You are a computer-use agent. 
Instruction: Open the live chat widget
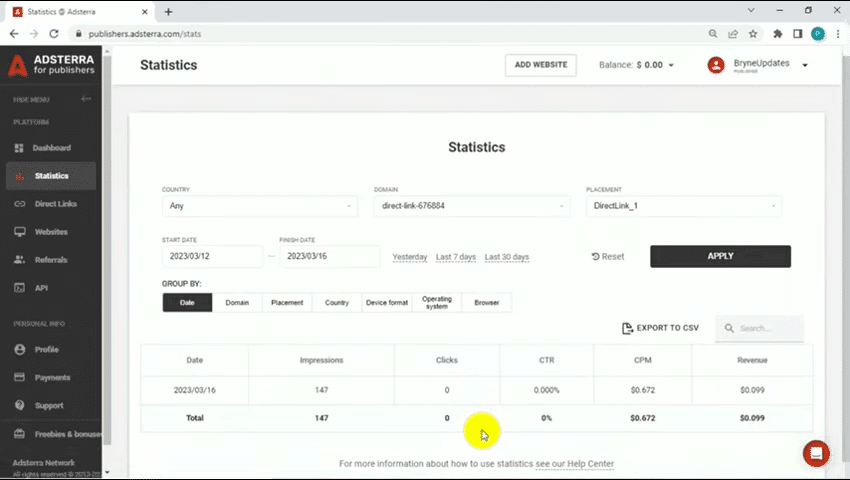click(816, 453)
